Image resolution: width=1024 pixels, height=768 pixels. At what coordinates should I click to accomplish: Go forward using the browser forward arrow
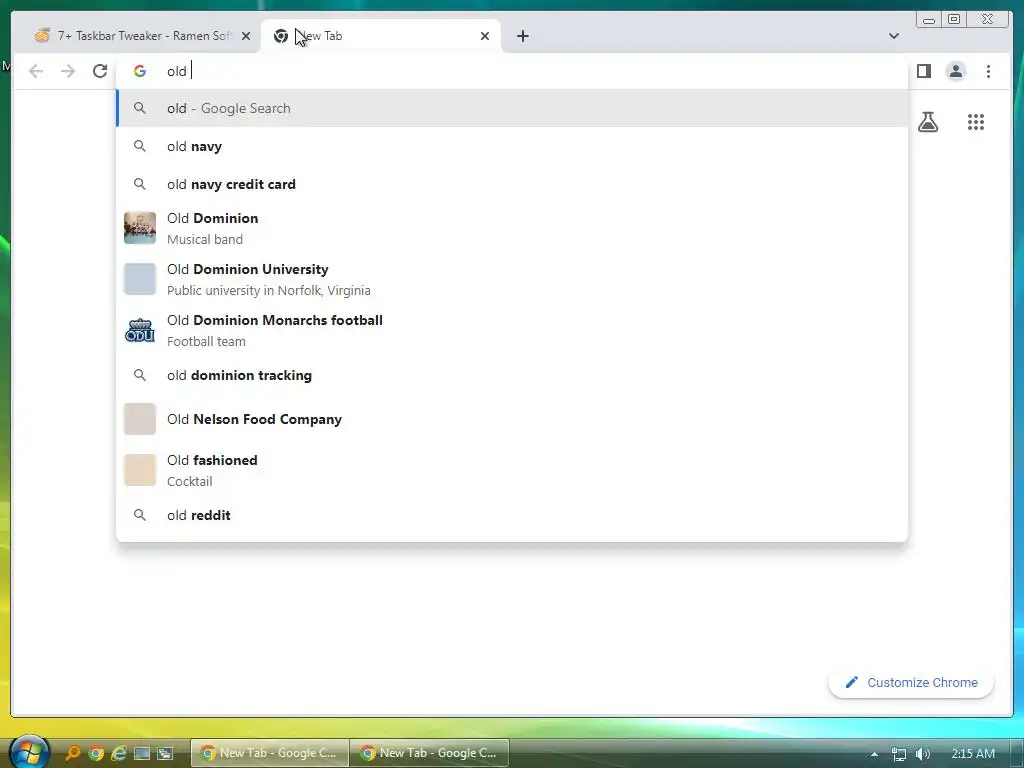tap(68, 71)
